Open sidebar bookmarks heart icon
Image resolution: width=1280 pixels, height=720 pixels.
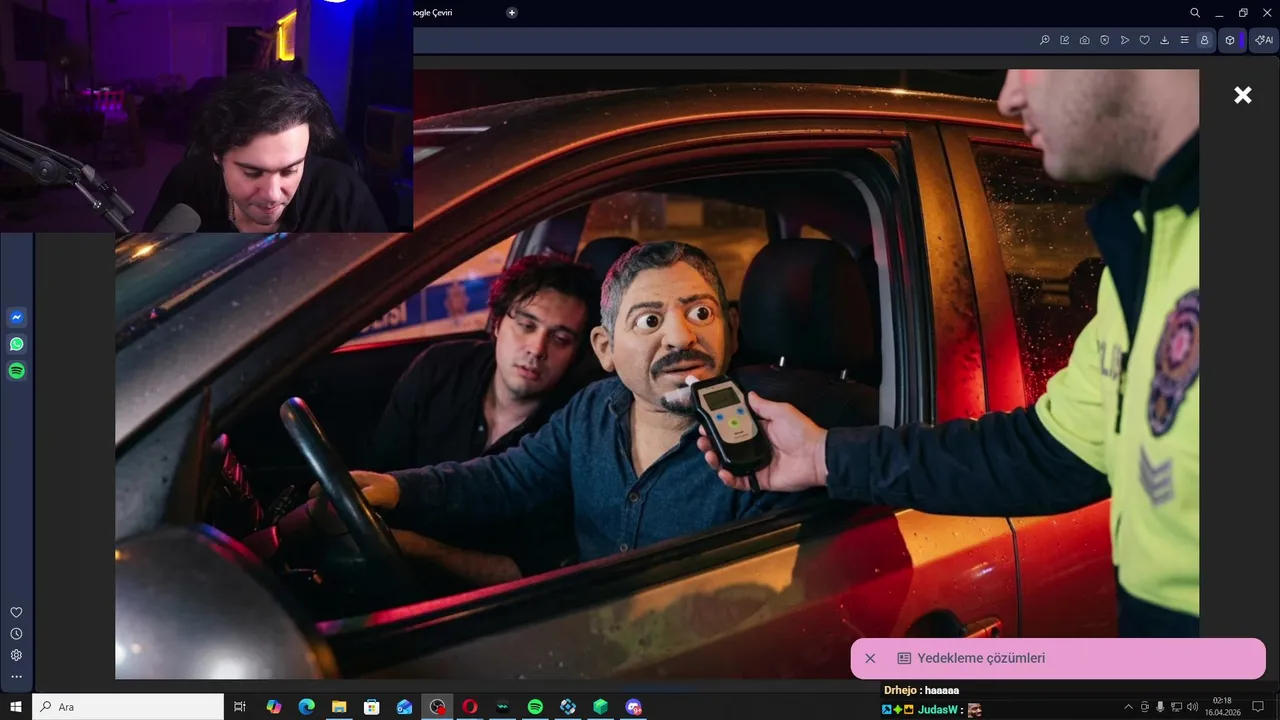point(16,612)
